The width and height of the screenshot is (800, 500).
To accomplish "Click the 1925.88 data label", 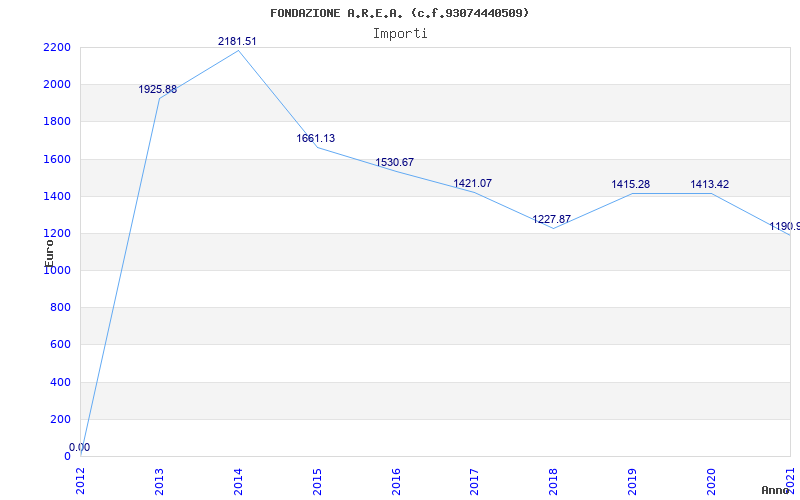I will point(158,89).
